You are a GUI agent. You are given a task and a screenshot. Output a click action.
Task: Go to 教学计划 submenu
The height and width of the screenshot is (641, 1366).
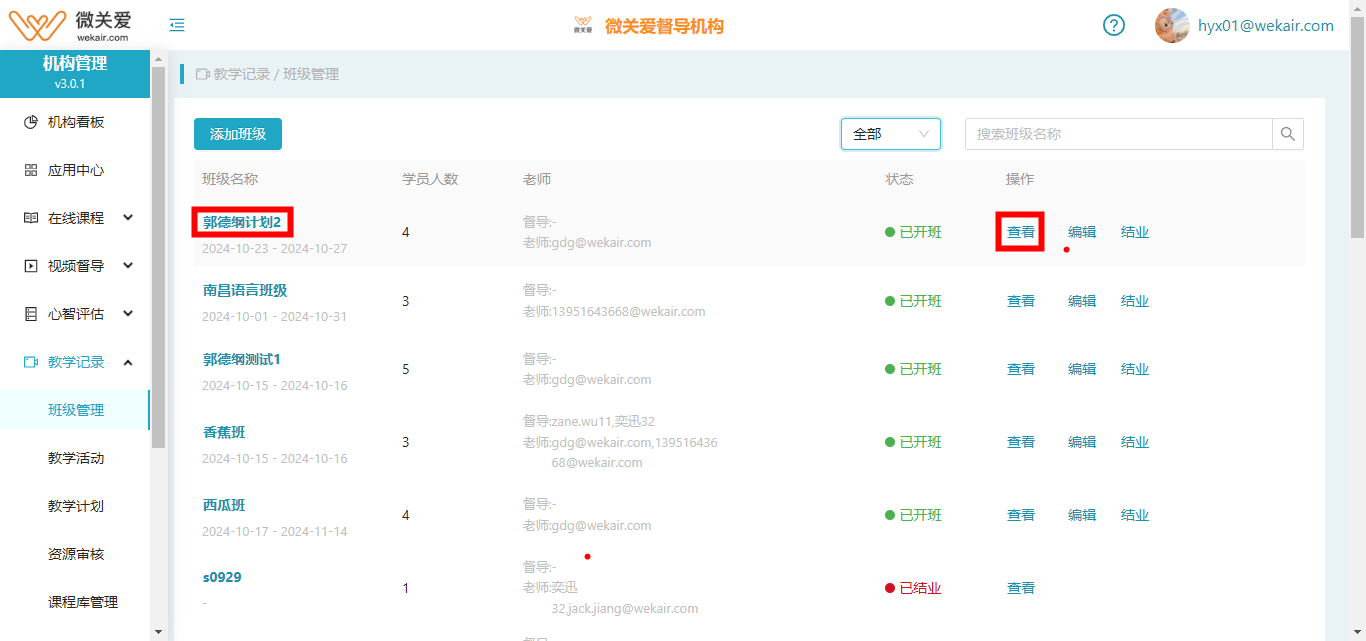pos(75,506)
